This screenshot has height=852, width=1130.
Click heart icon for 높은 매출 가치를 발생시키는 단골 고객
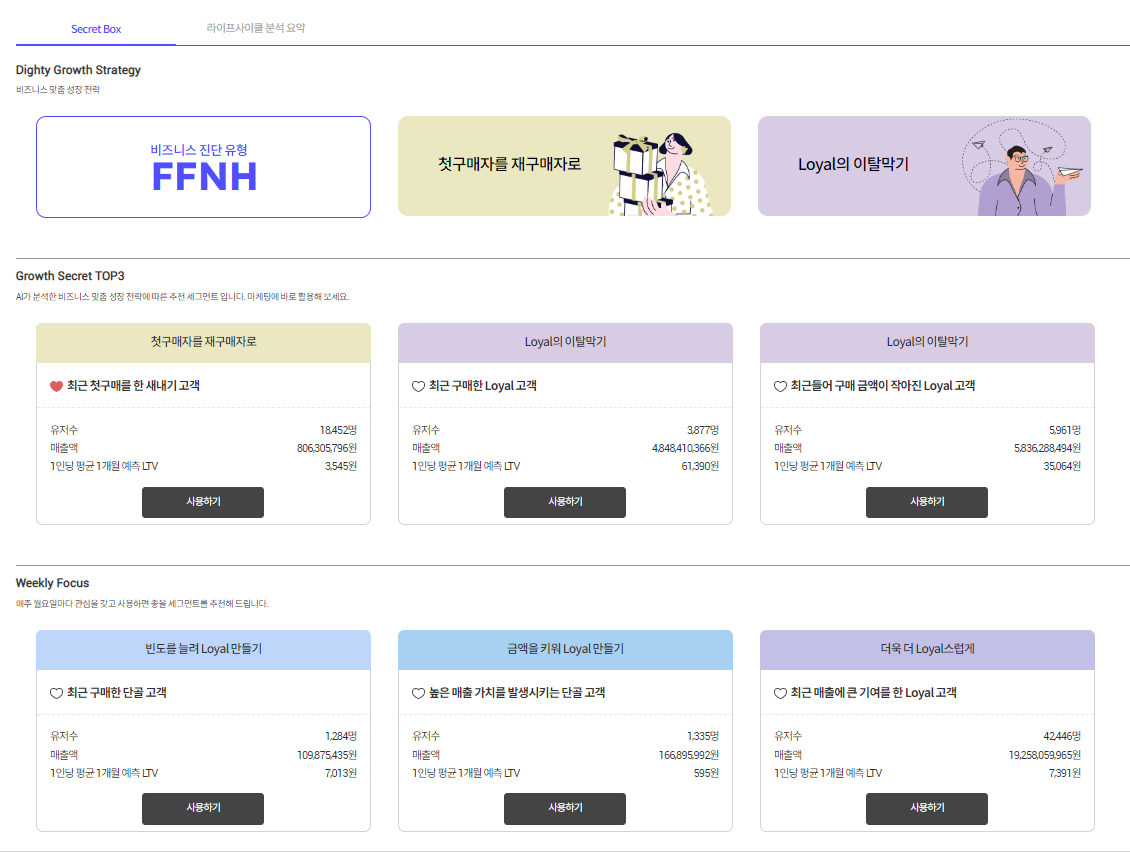coord(418,693)
